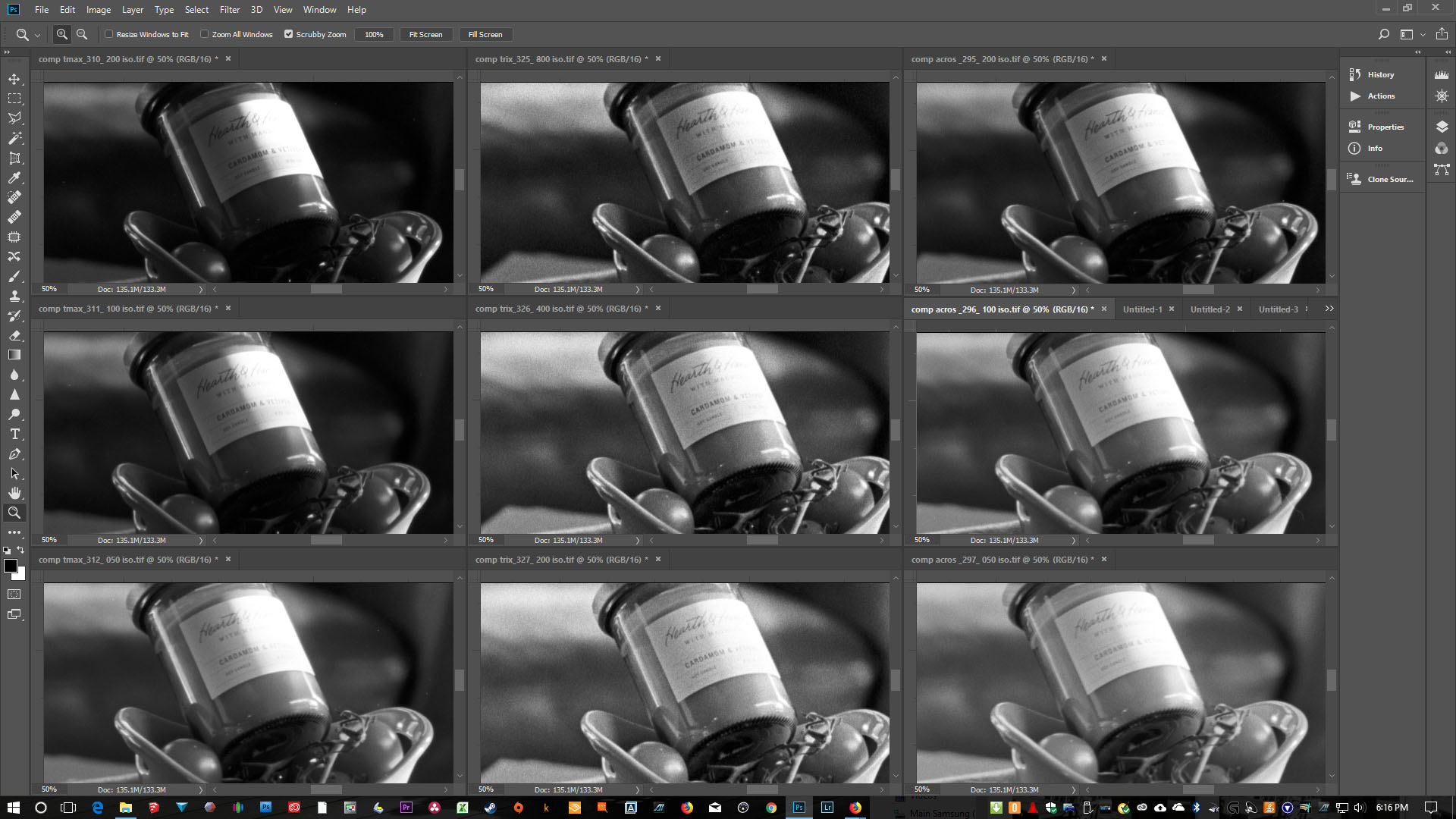Click the Zoom Out magnifier icon
1456x819 pixels.
click(x=82, y=34)
